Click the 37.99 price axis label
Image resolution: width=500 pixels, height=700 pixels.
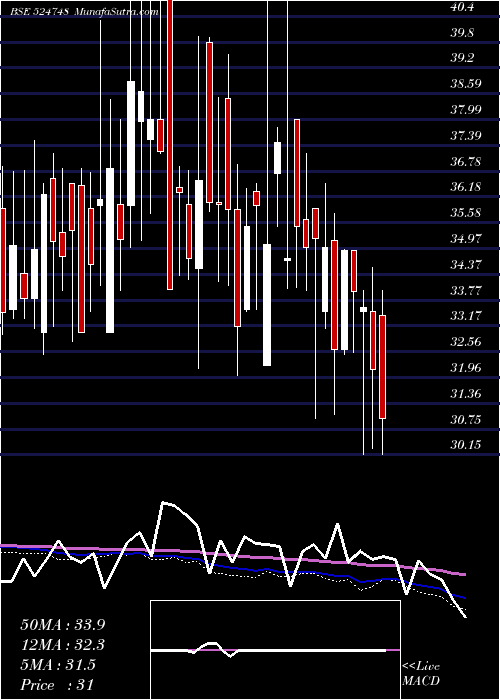pos(466,110)
